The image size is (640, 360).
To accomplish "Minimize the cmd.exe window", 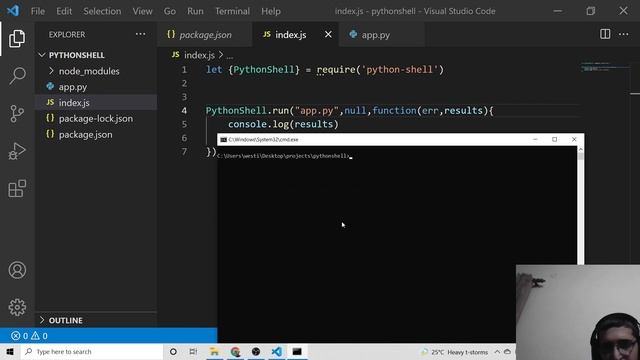I will coord(535,140).
